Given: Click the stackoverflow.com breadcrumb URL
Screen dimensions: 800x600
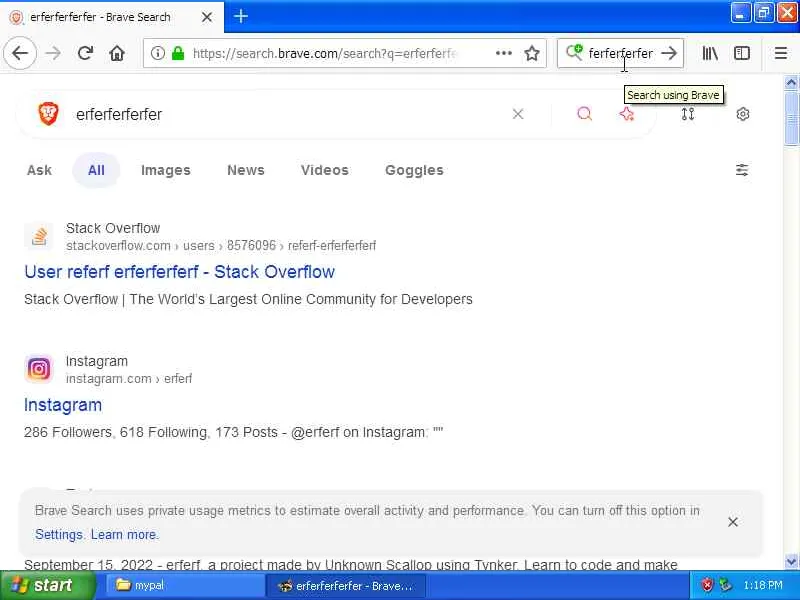Looking at the screenshot, I should coord(221,245).
